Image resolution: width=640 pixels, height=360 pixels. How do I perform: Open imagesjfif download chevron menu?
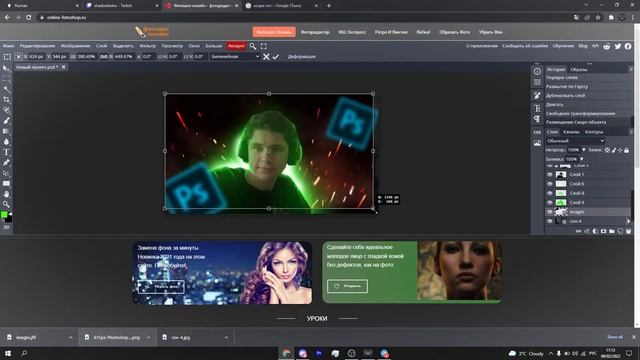(x=71, y=338)
